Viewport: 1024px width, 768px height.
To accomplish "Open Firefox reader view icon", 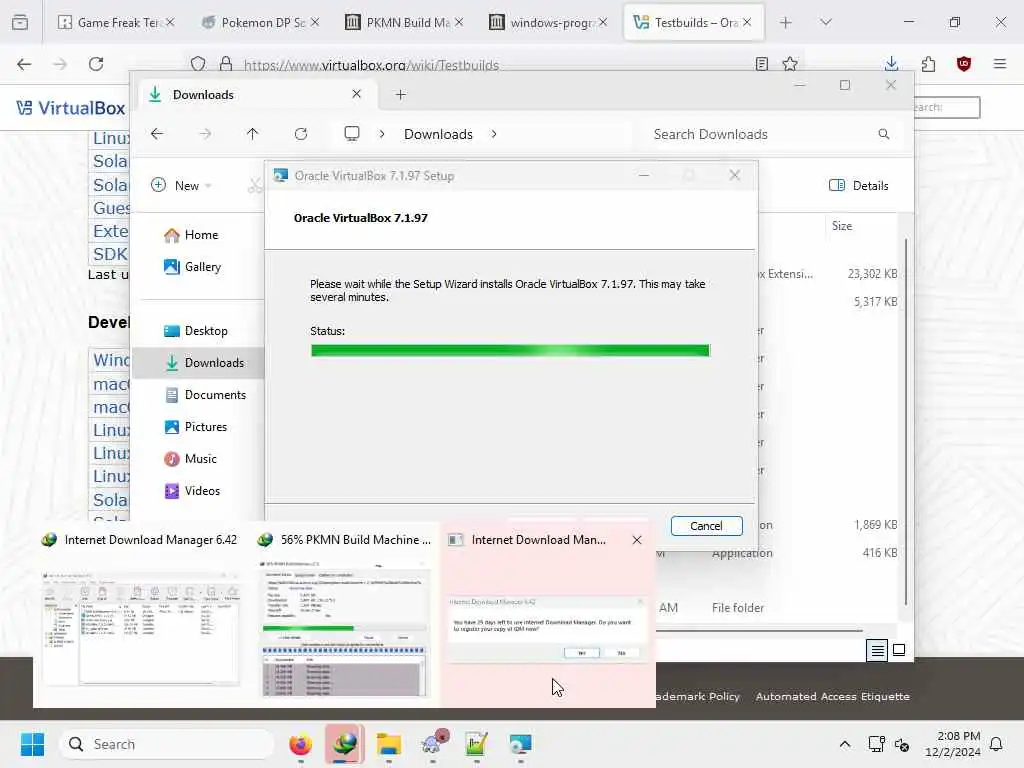I will [761, 64].
